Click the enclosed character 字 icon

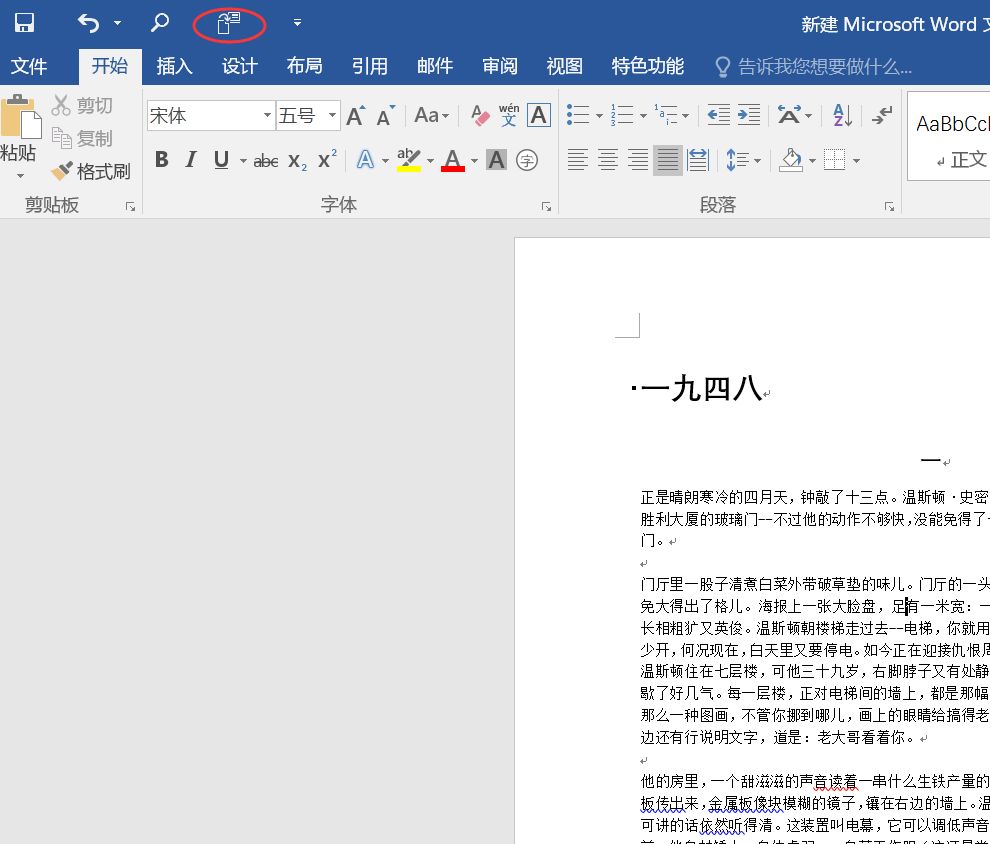527,160
